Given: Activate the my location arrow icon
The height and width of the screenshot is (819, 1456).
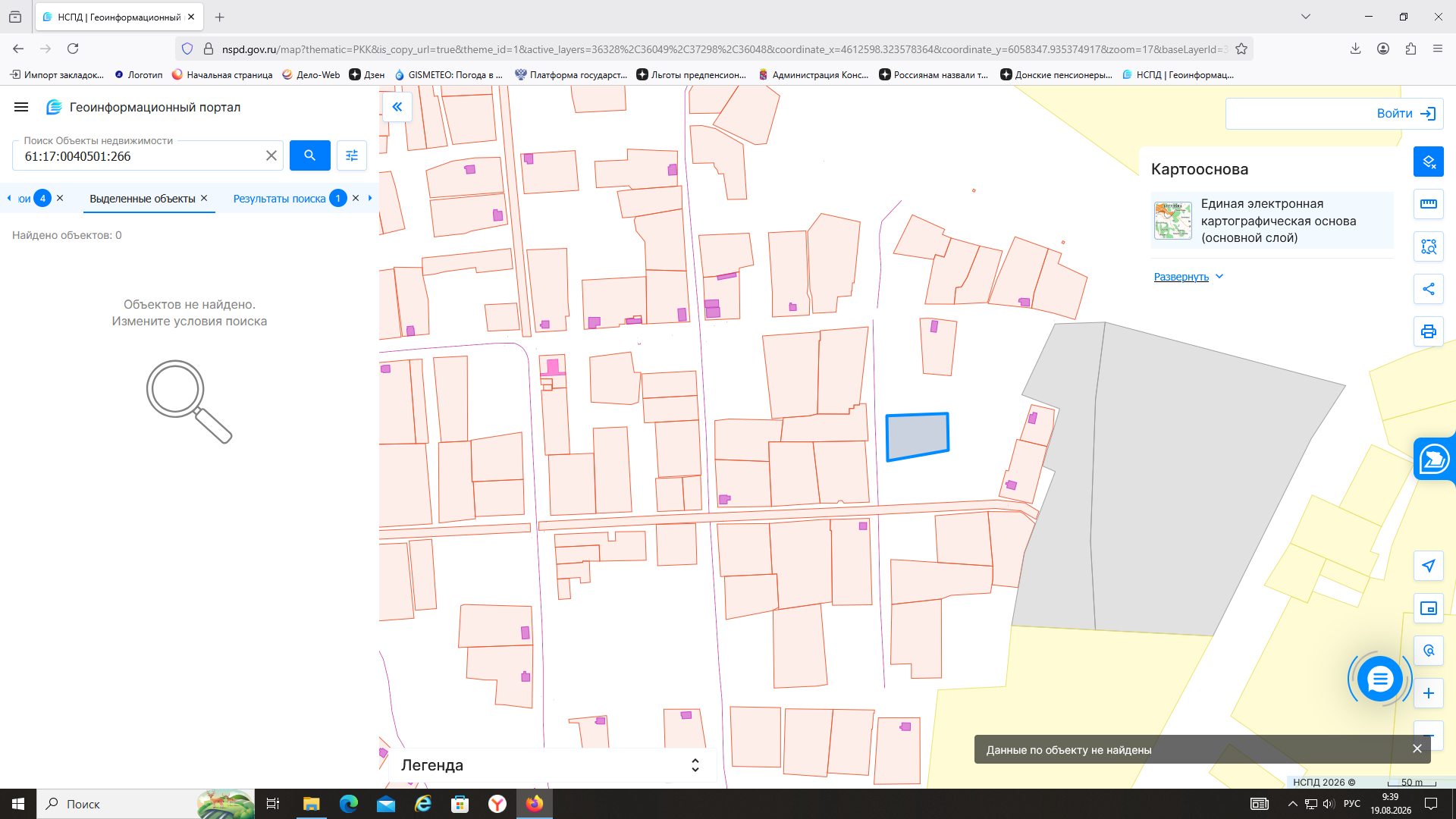Looking at the screenshot, I should pos(1428,566).
